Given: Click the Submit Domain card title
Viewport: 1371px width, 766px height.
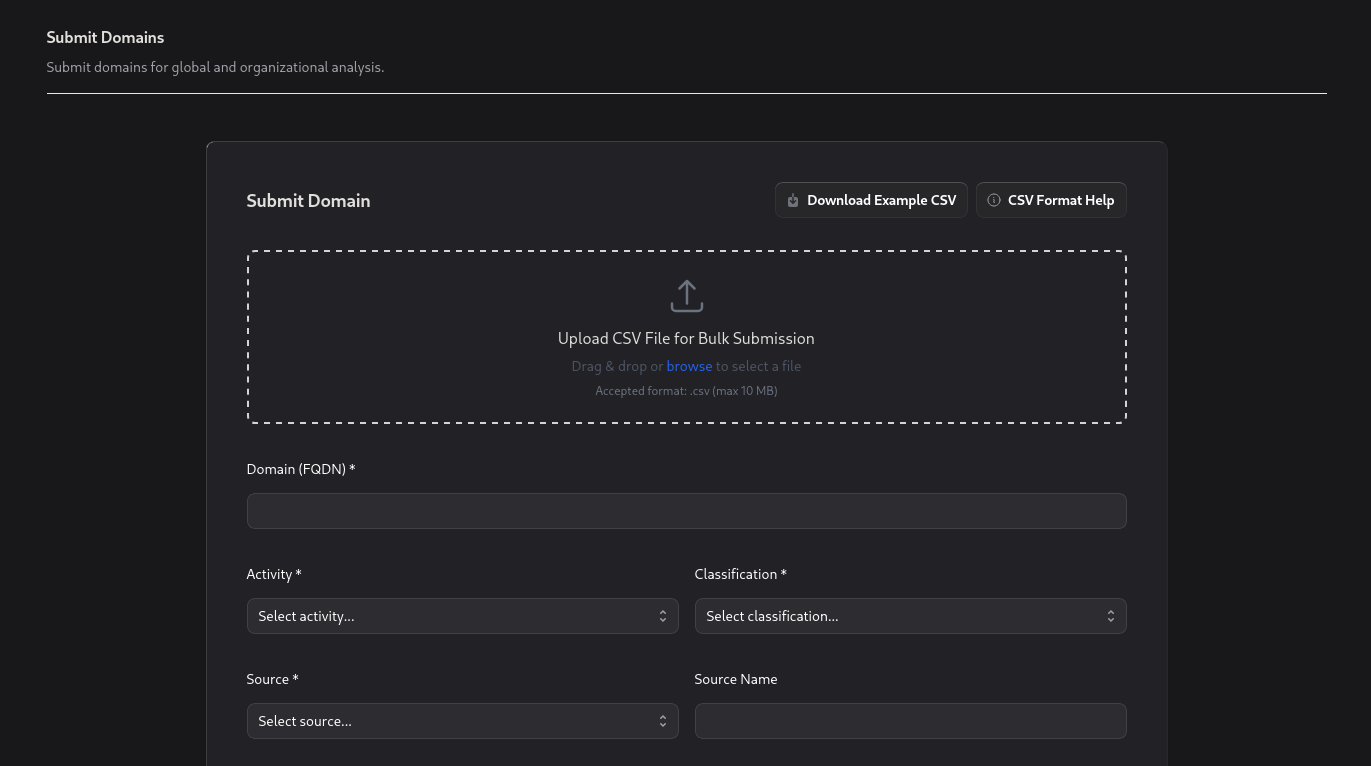Looking at the screenshot, I should pyautogui.click(x=308, y=200).
